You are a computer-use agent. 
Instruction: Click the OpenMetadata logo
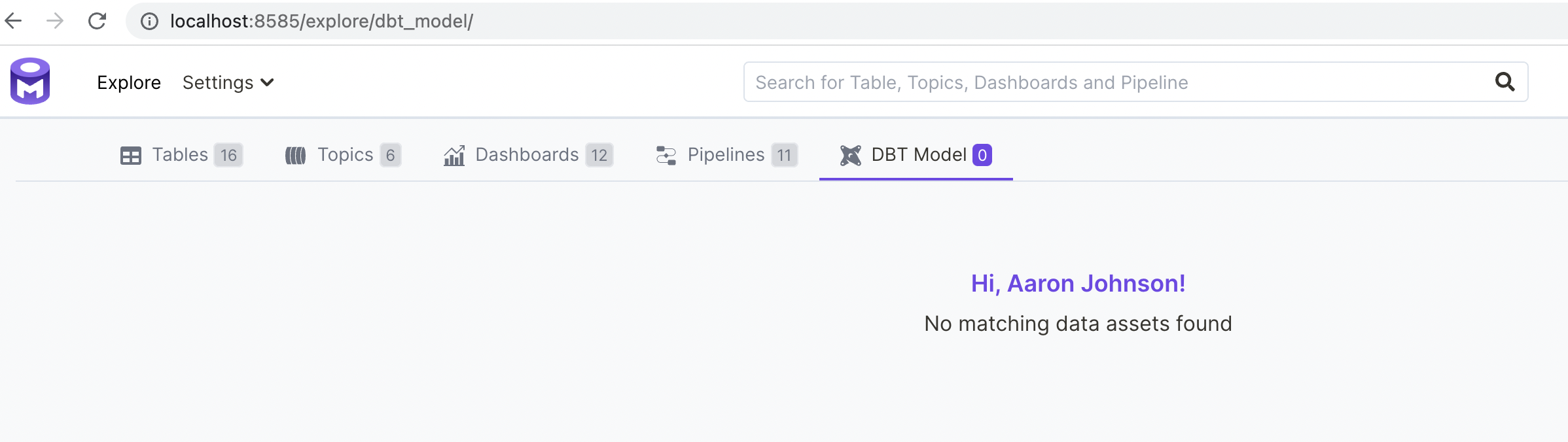31,80
